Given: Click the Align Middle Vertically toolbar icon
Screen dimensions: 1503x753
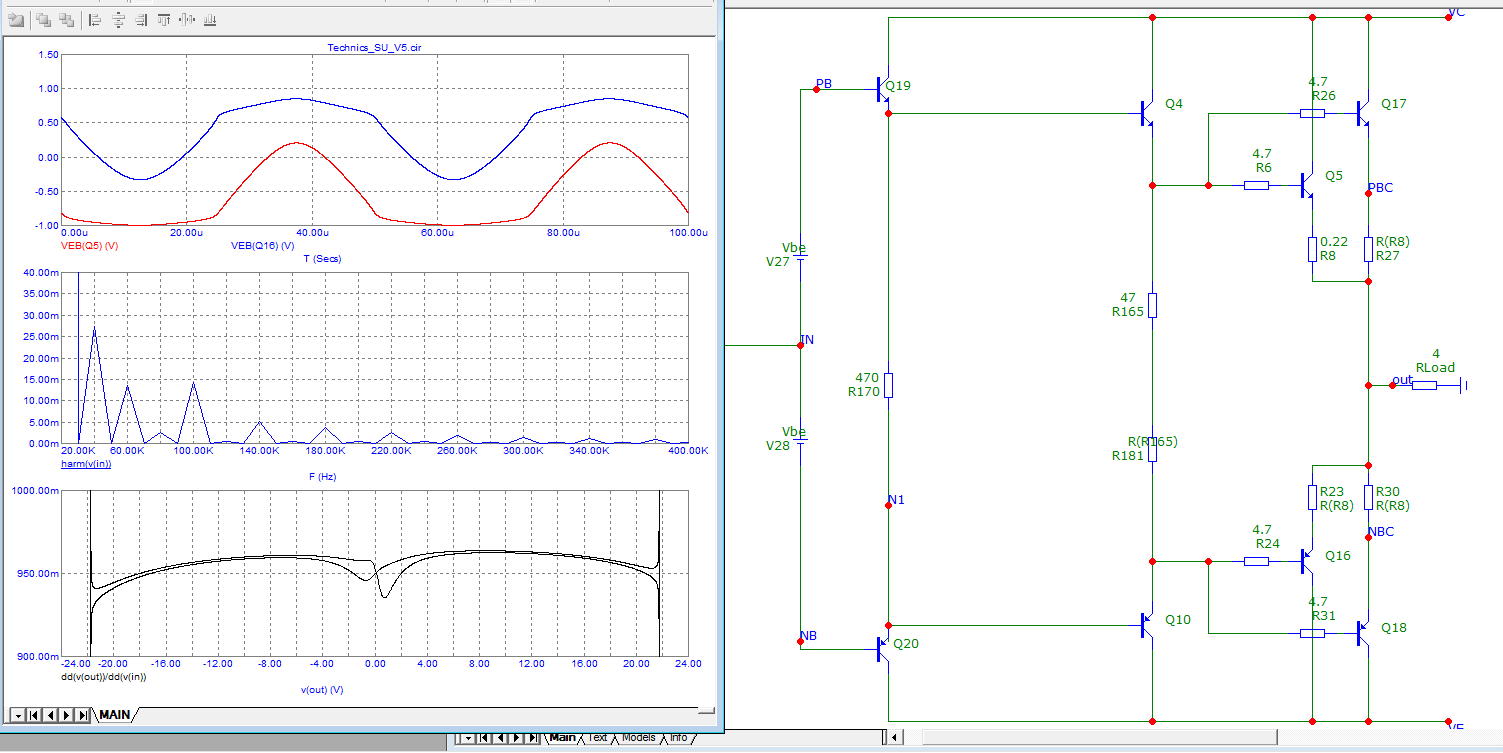Looking at the screenshot, I should pos(187,19).
